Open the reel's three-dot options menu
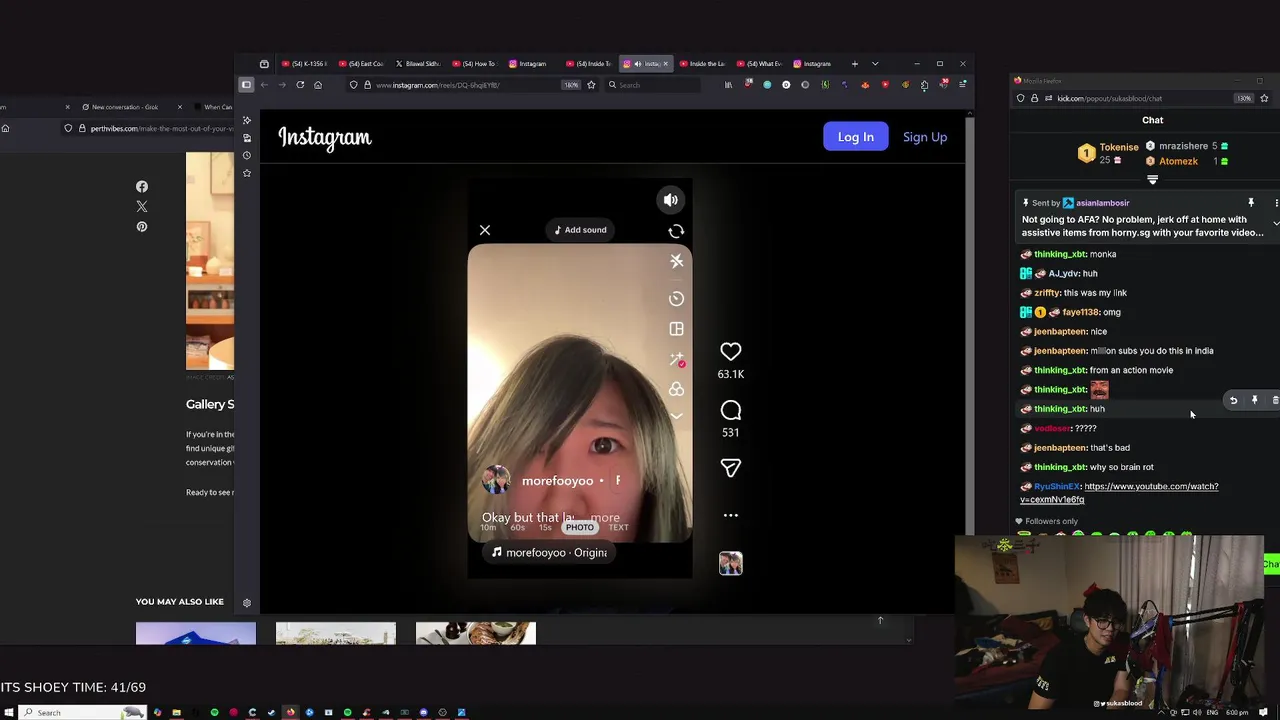The image size is (1280, 720). click(731, 515)
